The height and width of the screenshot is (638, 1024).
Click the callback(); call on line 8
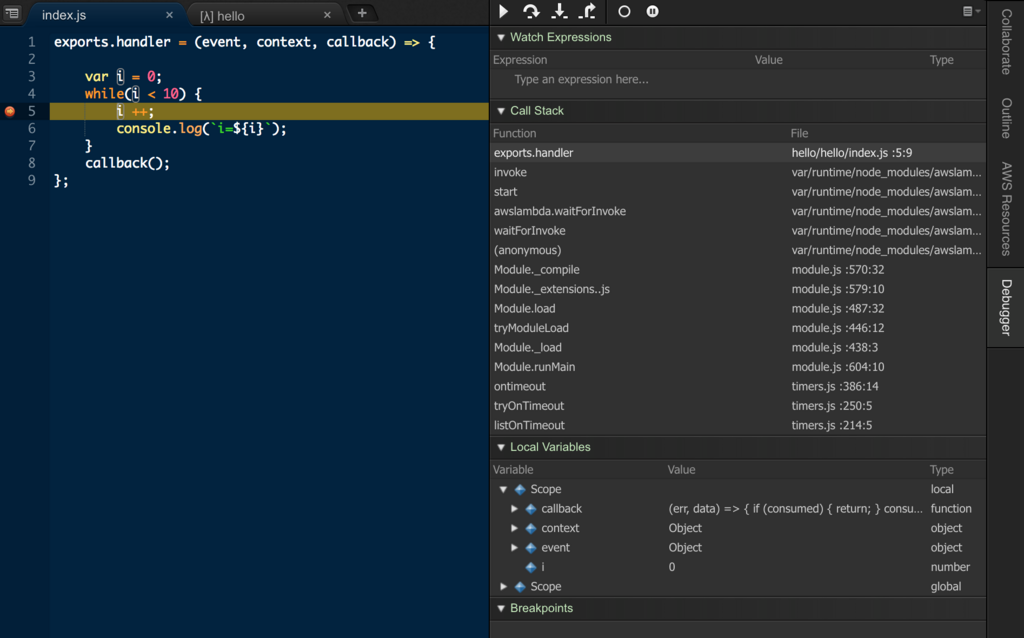tap(127, 163)
